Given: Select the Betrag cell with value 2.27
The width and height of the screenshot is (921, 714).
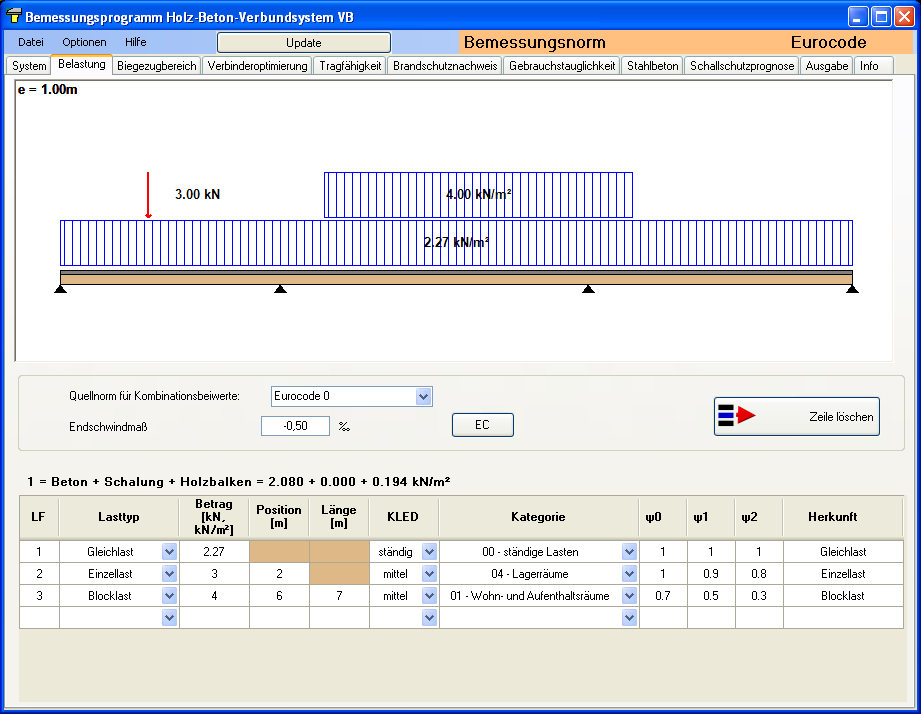Looking at the screenshot, I should pyautogui.click(x=214, y=551).
